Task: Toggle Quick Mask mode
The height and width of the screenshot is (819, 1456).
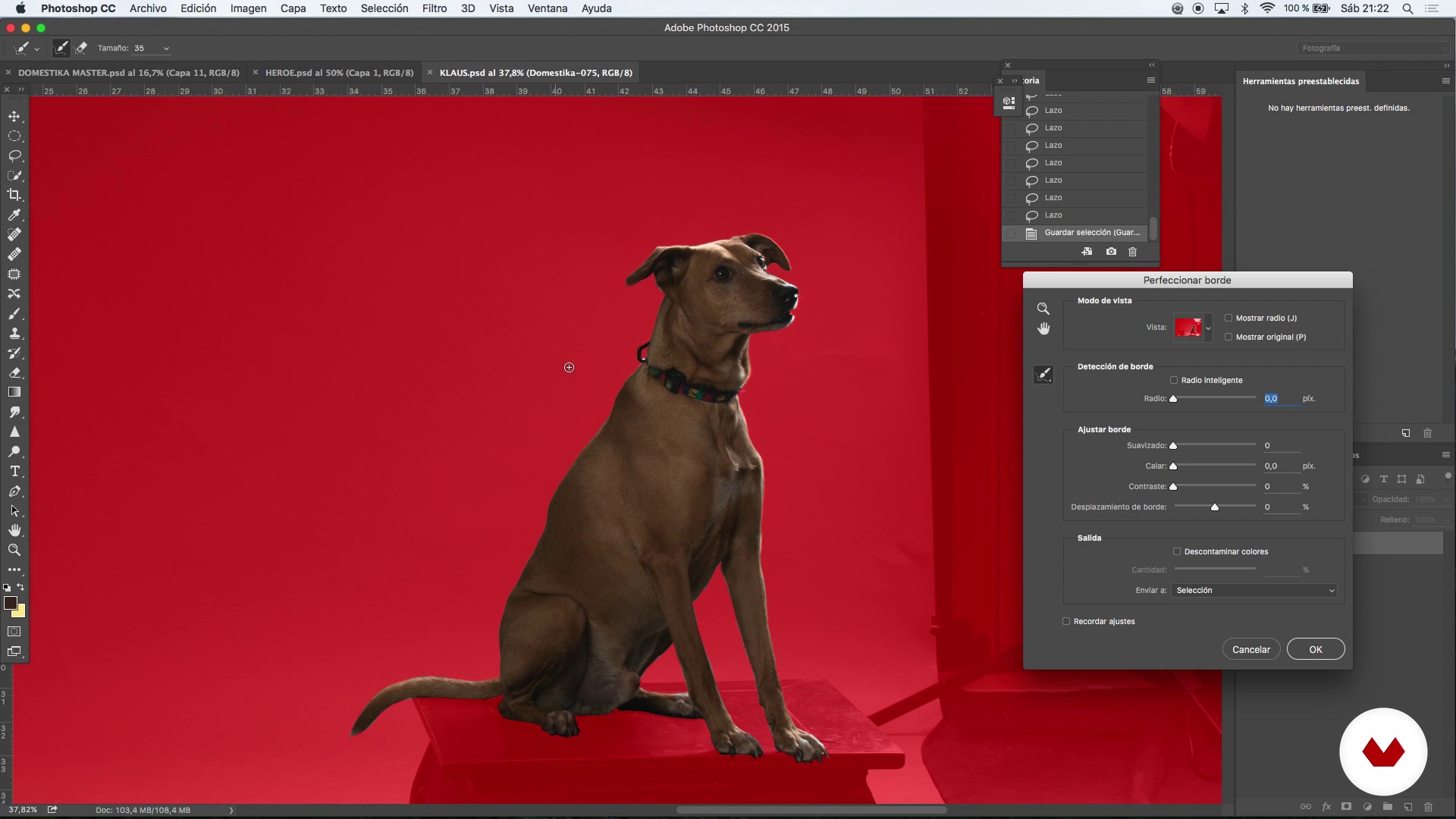Action: 14,632
